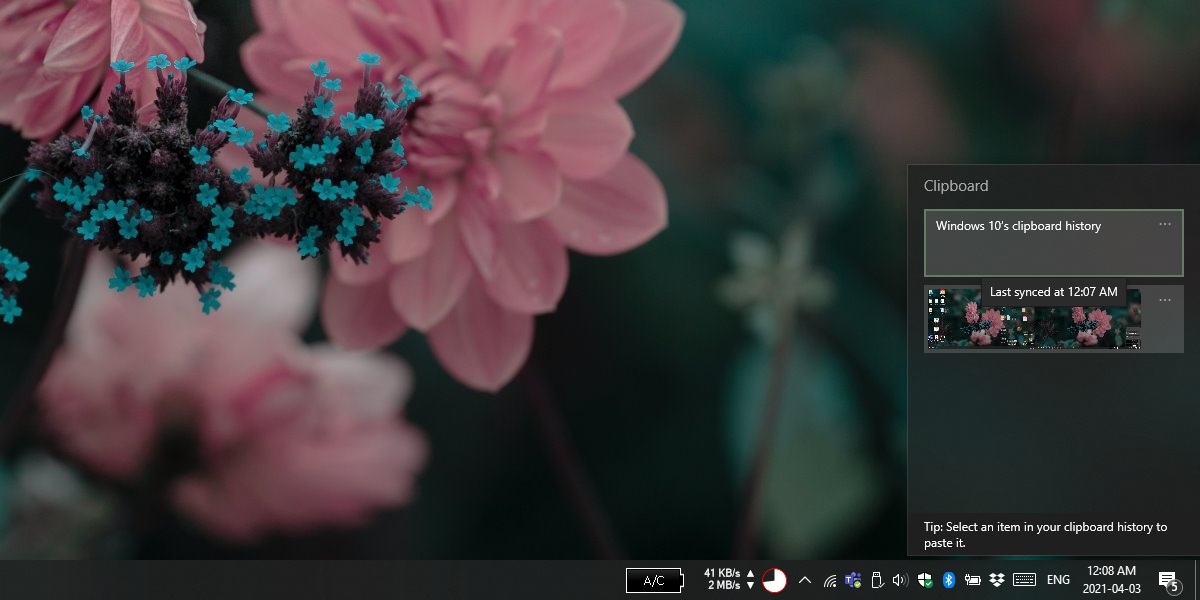The height and width of the screenshot is (600, 1200).
Task: Click the power plug battery tray icon
Action: pos(972,580)
